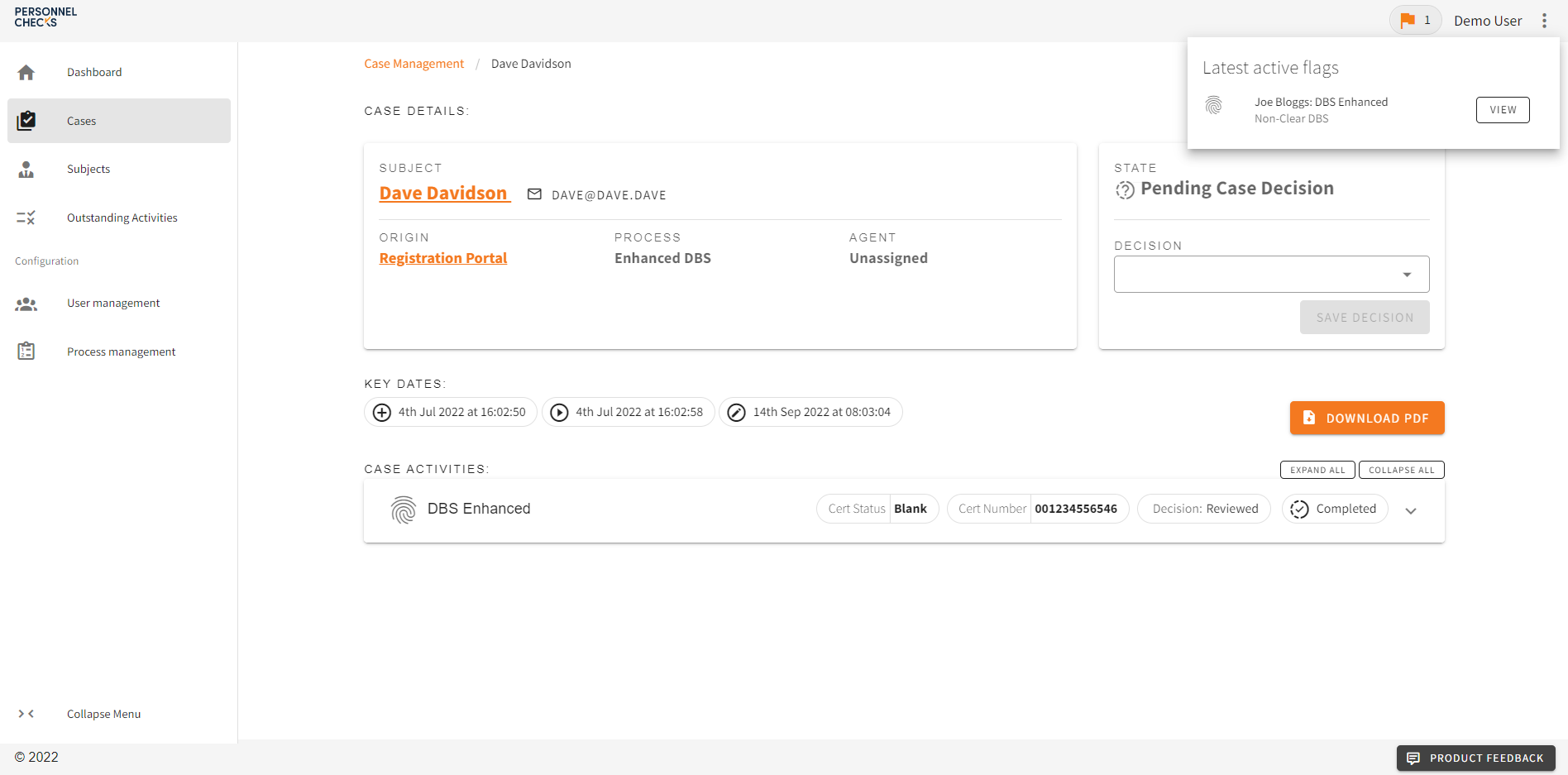Click the fingerprint icon in Joe Bloggs flag
Screen dimensions: 1568x775
click(x=1214, y=105)
